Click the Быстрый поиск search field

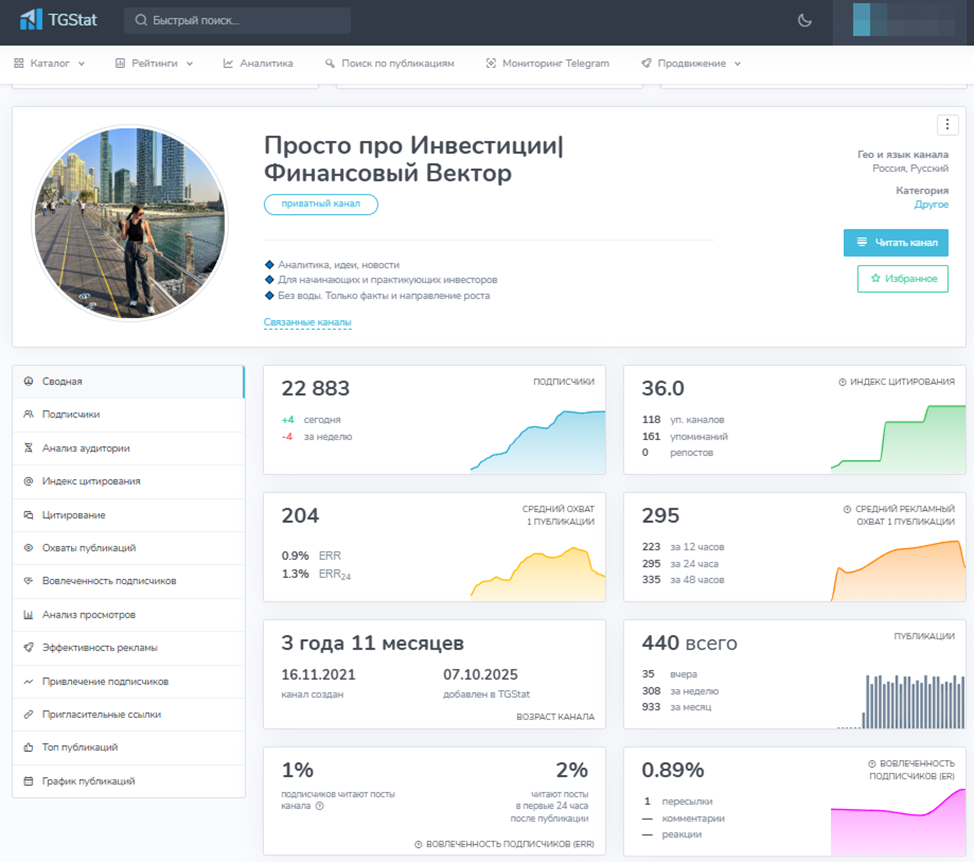click(x=237, y=20)
